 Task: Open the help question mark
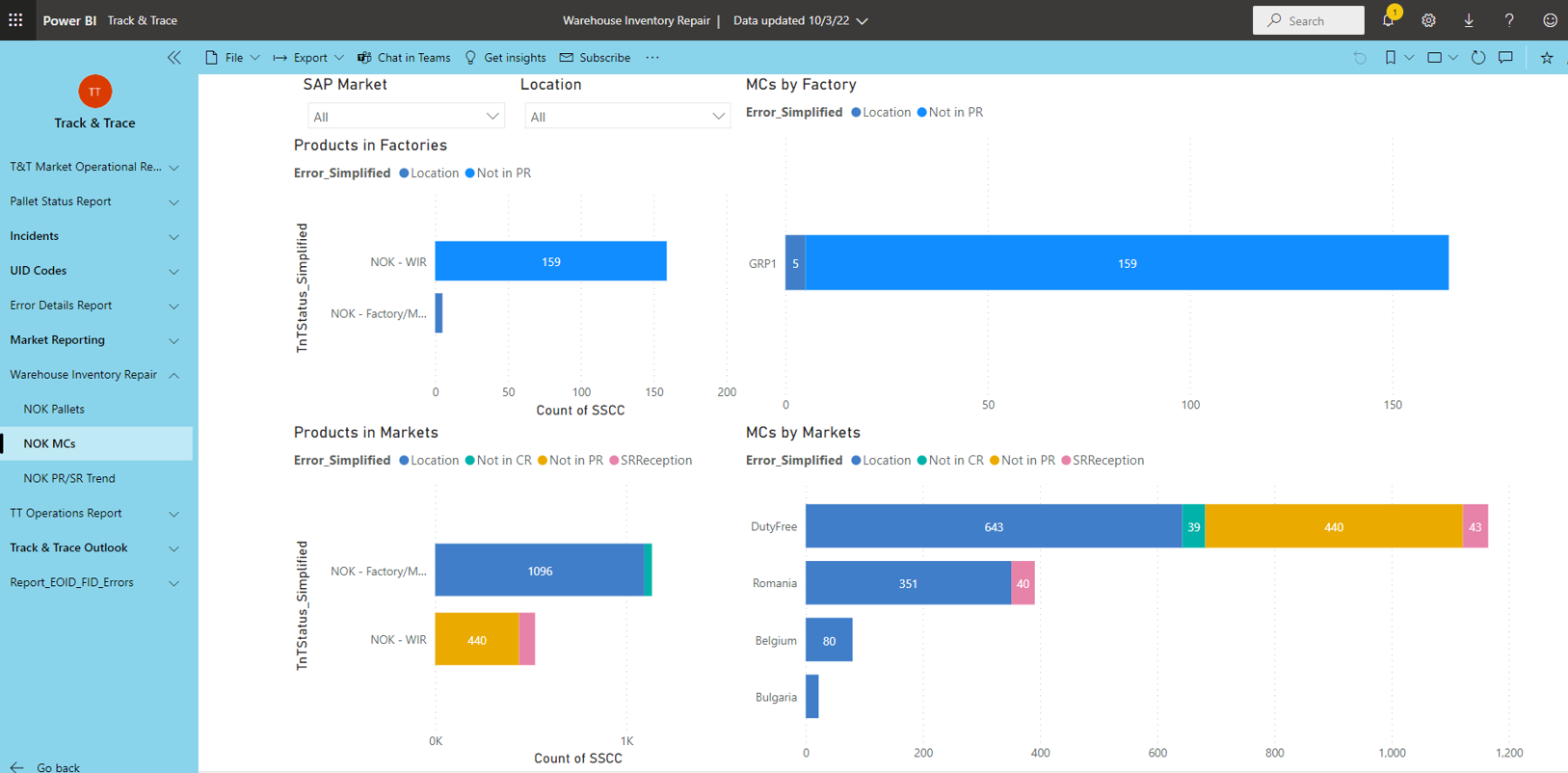click(1509, 20)
